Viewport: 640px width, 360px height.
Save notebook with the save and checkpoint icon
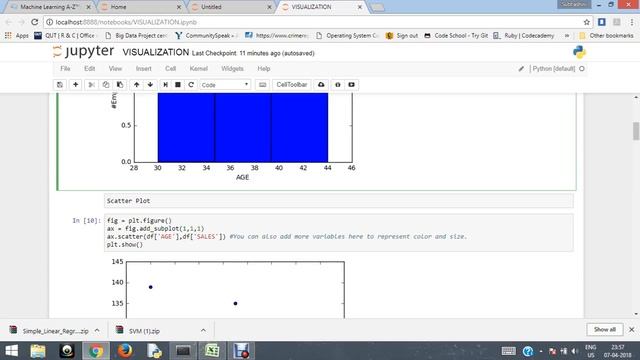60,84
